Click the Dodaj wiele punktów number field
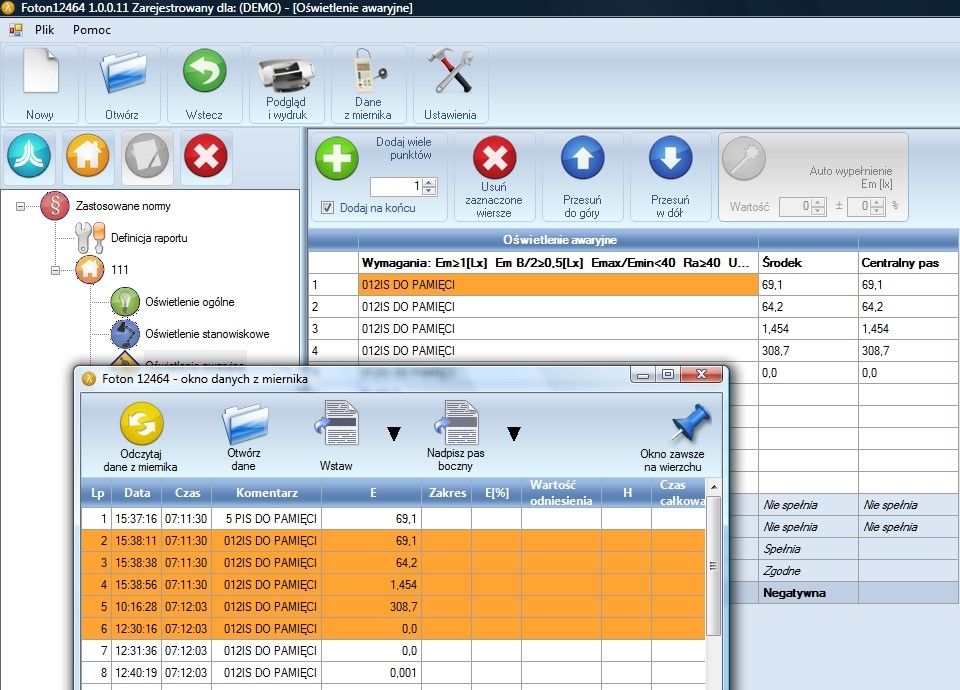 click(x=395, y=187)
